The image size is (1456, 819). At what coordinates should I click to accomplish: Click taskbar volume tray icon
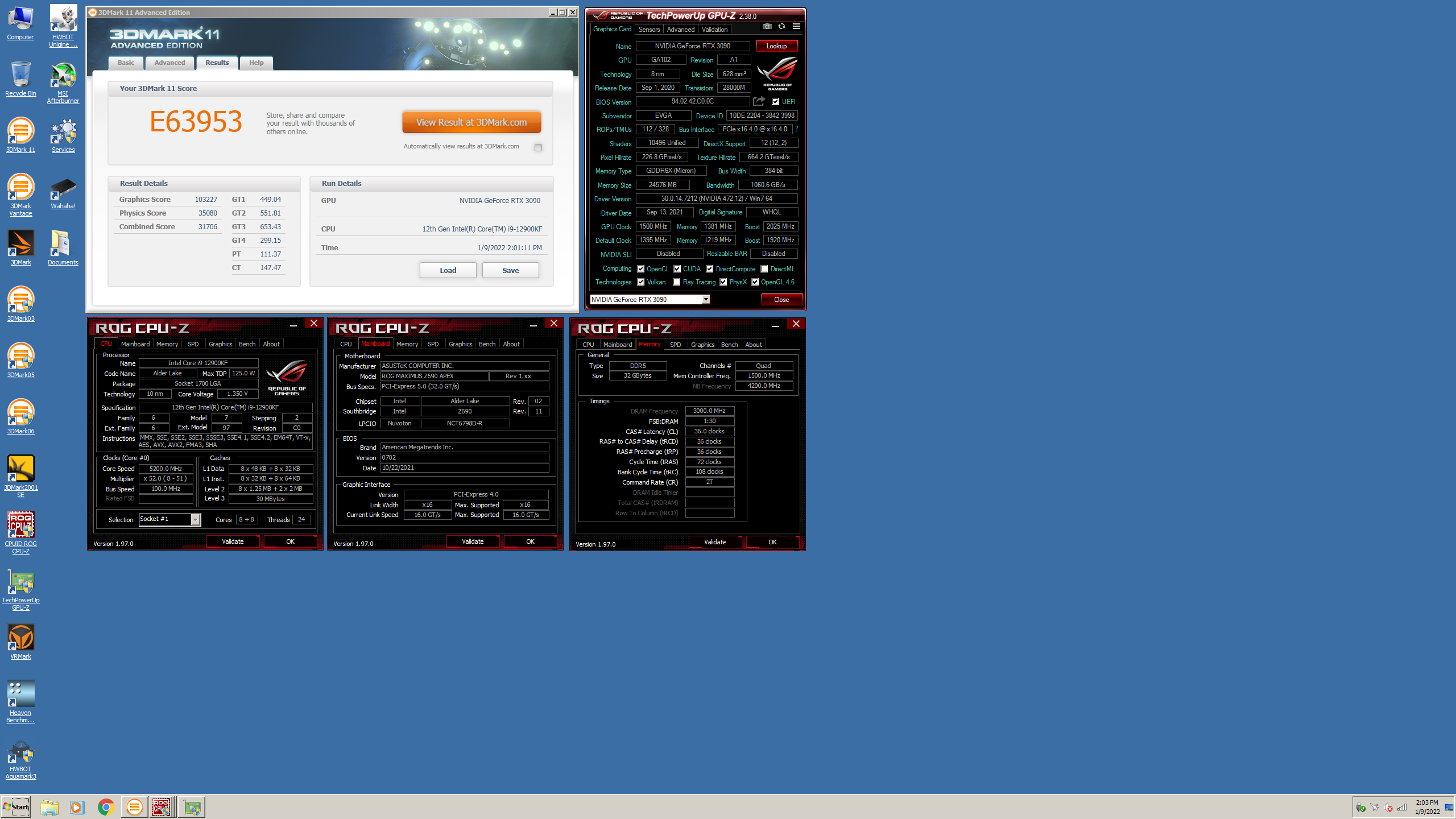[1388, 808]
